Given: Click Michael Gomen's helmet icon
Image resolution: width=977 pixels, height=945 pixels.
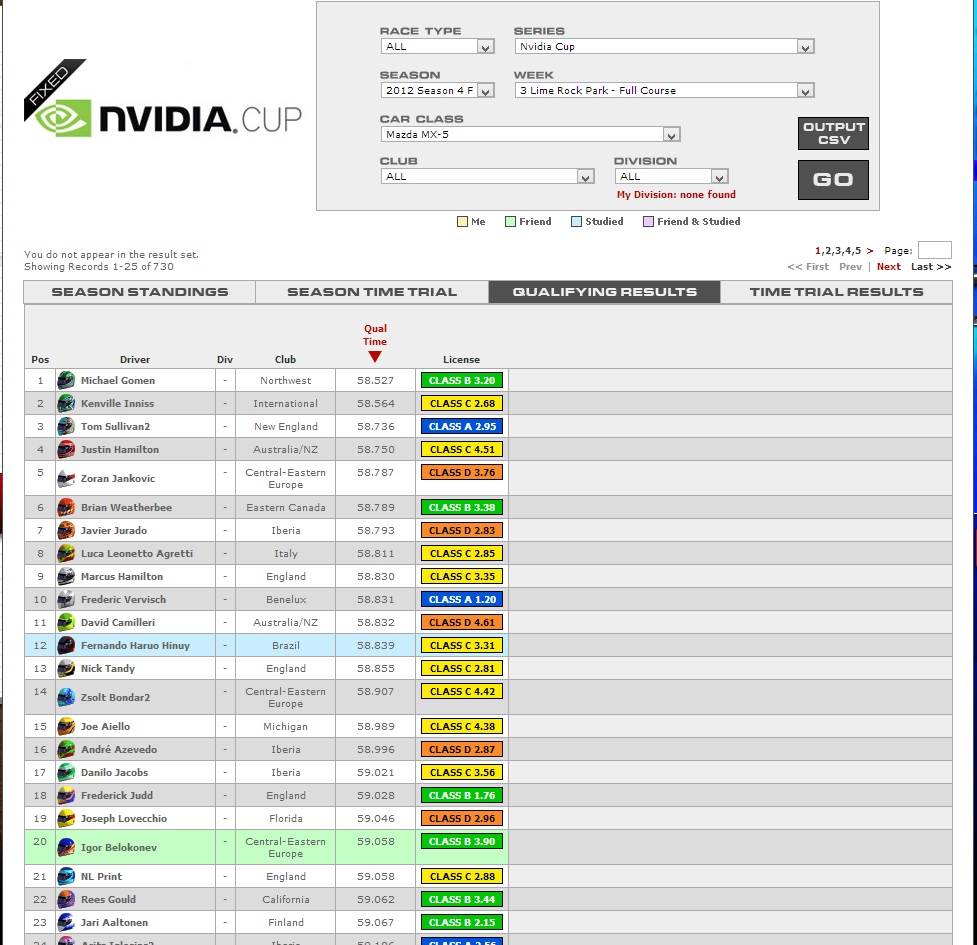Looking at the screenshot, I should [x=66, y=380].
